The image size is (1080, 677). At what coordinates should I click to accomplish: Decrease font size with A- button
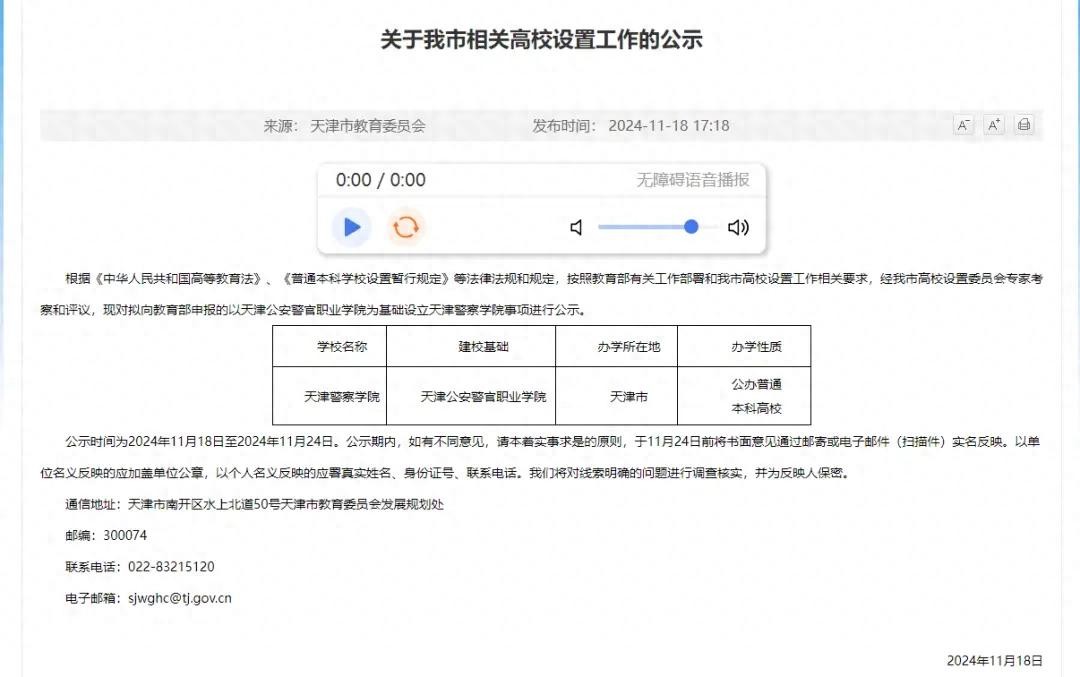[x=963, y=125]
